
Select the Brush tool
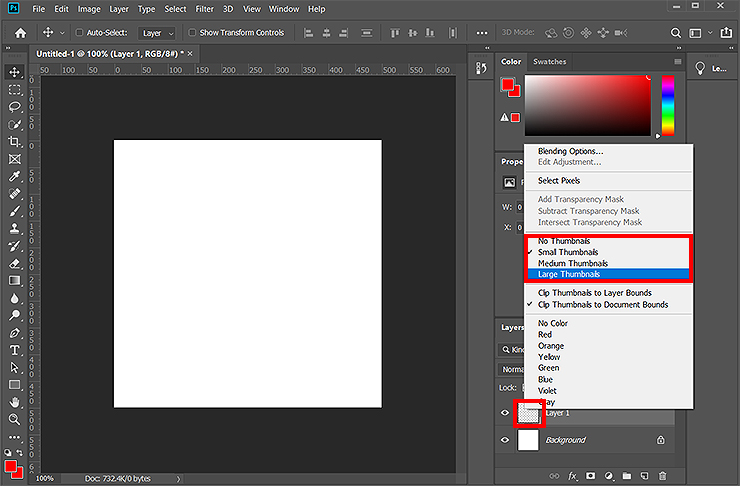click(15, 211)
